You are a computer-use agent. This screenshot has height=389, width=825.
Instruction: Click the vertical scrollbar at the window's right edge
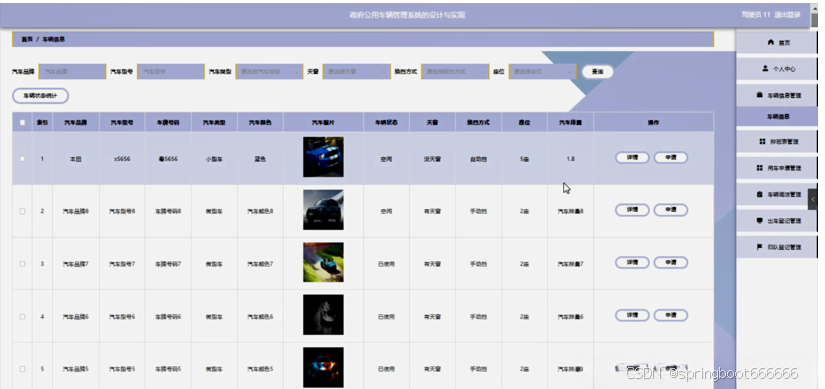click(814, 19)
